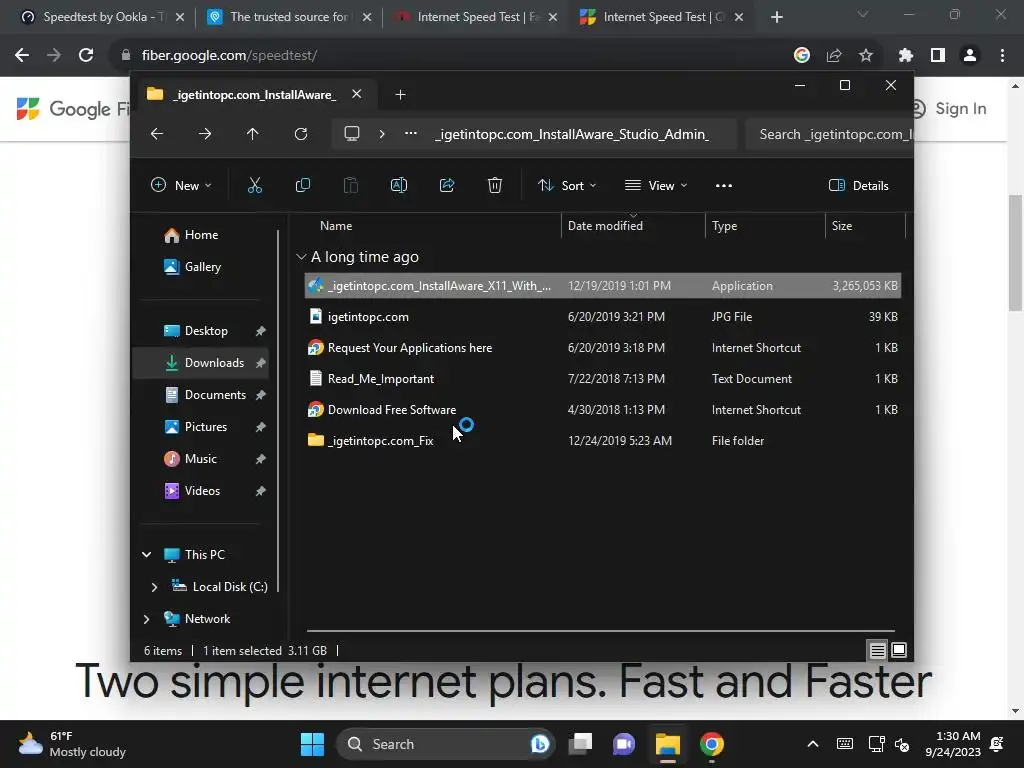
Task: Open Chrome side panel icon
Action: [938, 56]
